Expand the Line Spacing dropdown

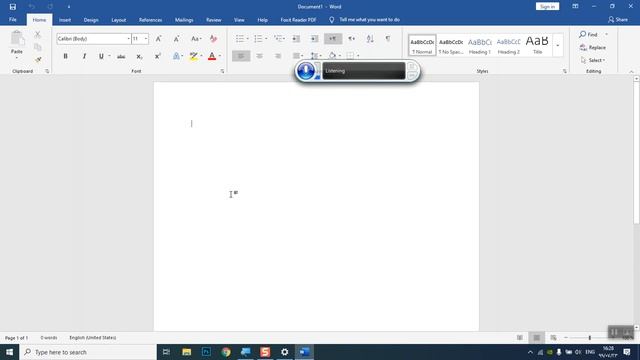[x=320, y=56]
